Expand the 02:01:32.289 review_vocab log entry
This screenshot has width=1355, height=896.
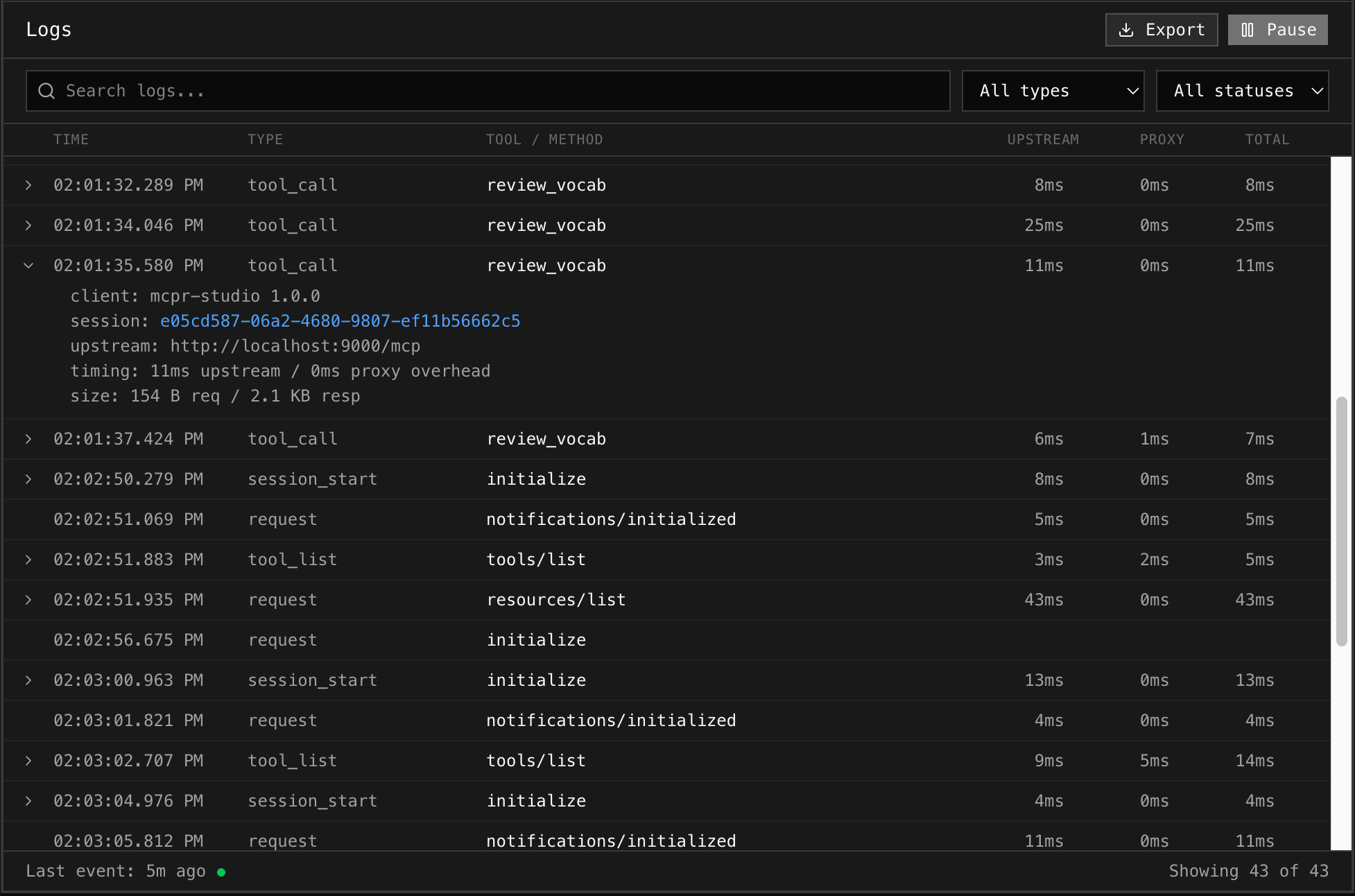pos(28,185)
